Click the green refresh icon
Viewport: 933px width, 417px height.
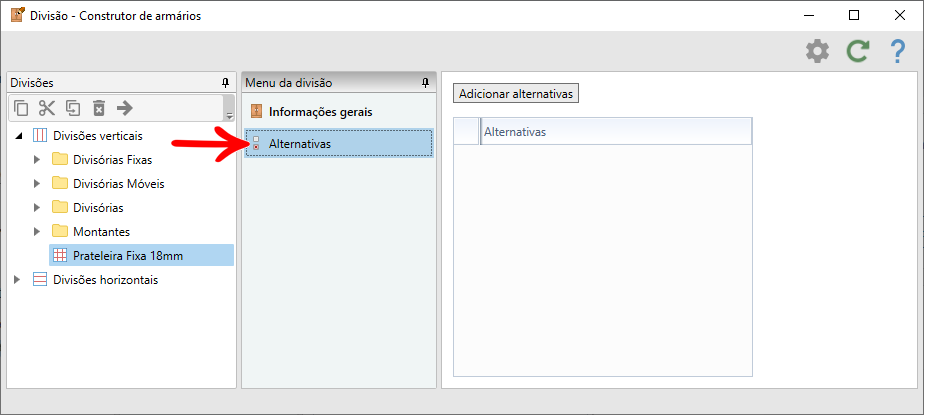pyautogui.click(x=857, y=52)
